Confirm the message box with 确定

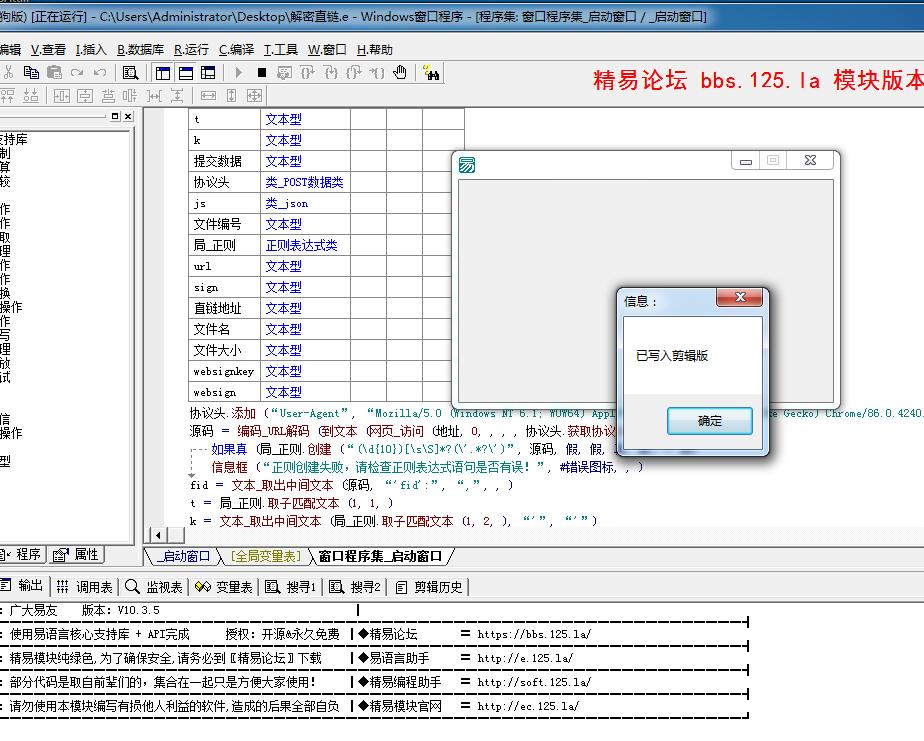710,421
